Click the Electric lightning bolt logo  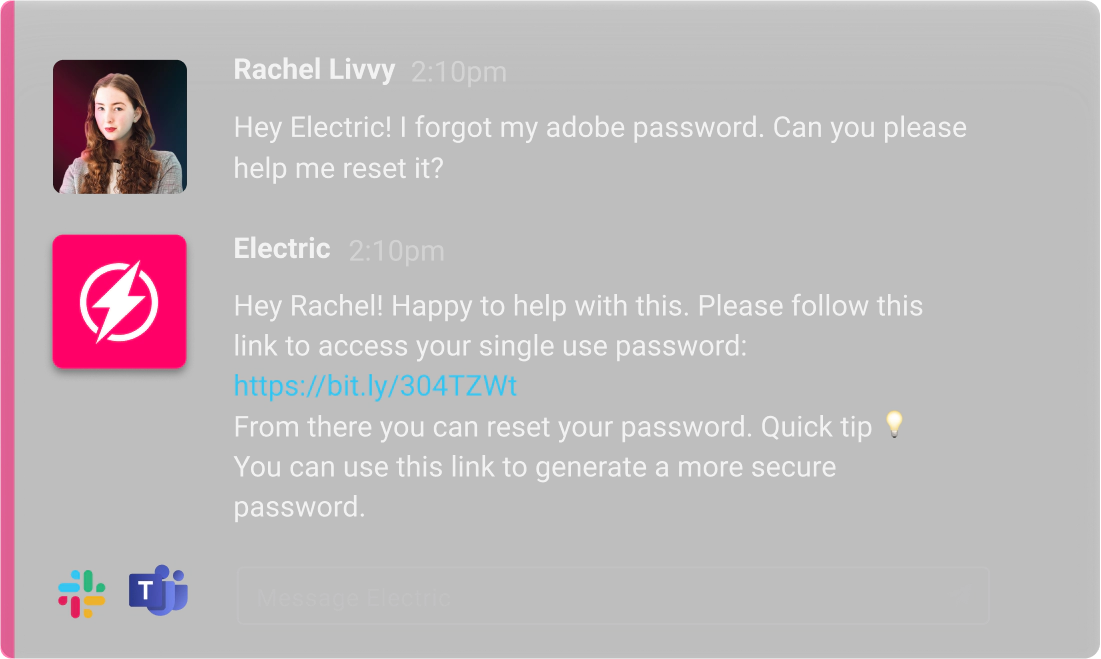[119, 301]
